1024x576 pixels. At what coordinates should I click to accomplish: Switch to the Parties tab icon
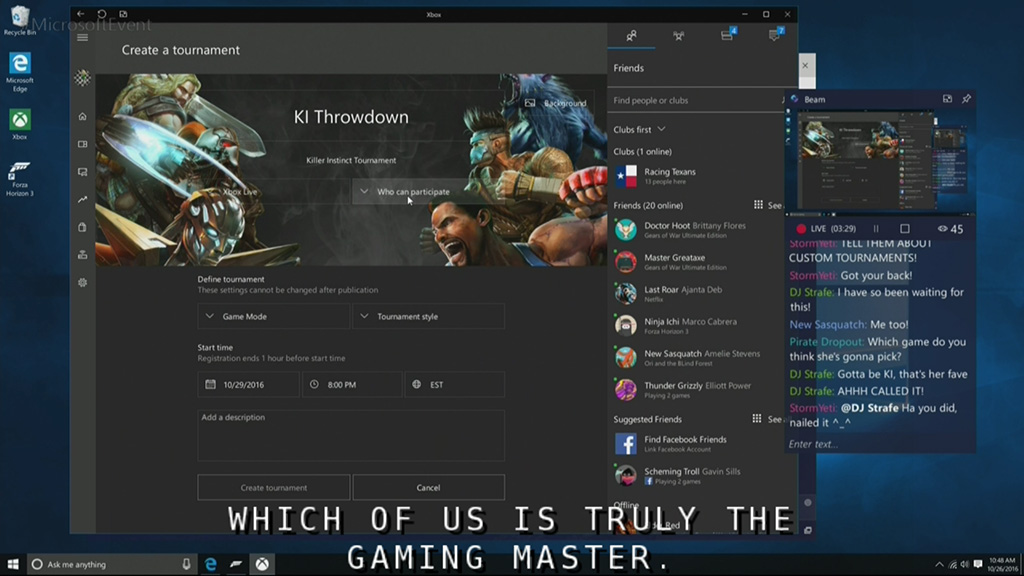pos(679,36)
